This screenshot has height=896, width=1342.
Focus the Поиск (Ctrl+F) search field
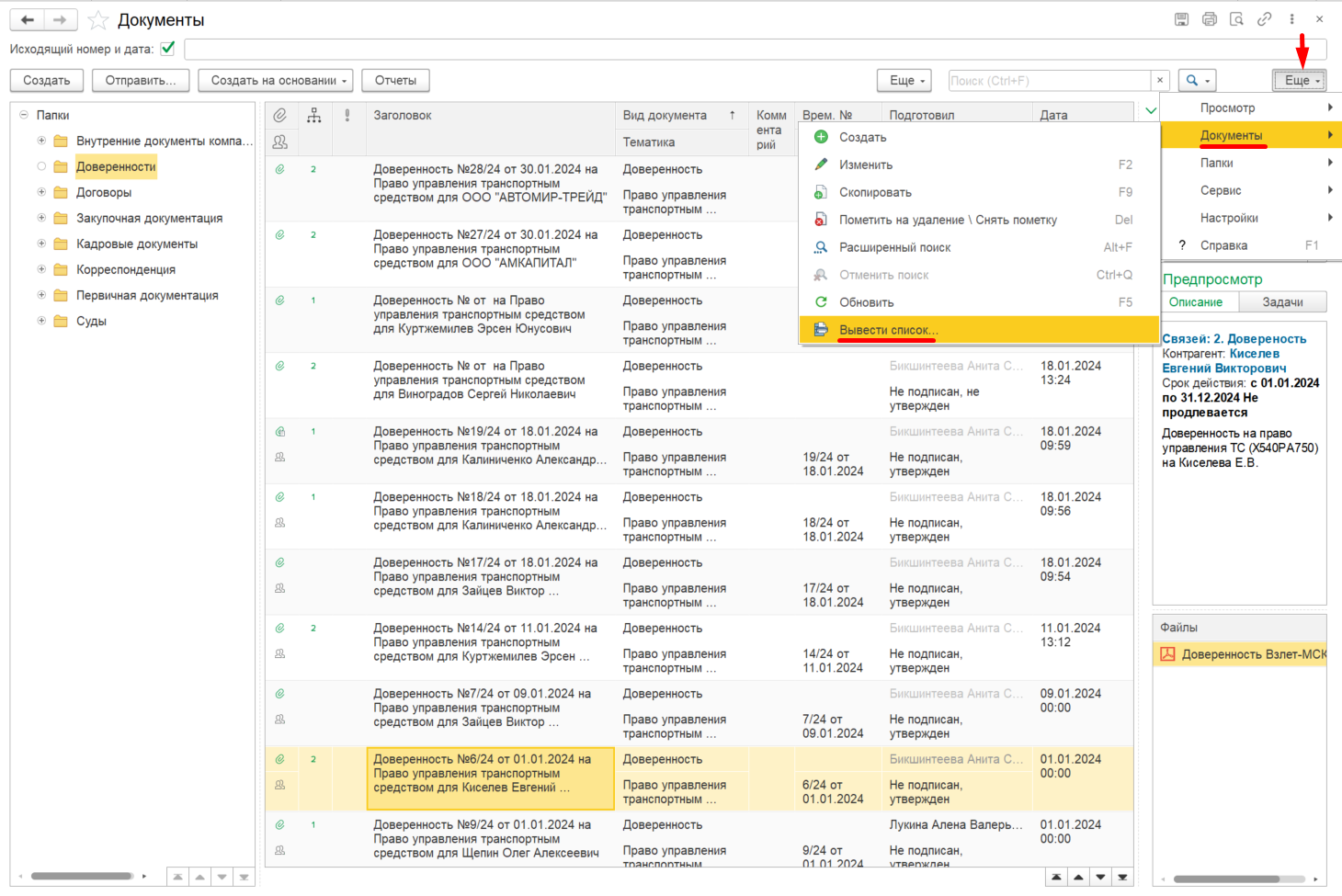point(1050,81)
